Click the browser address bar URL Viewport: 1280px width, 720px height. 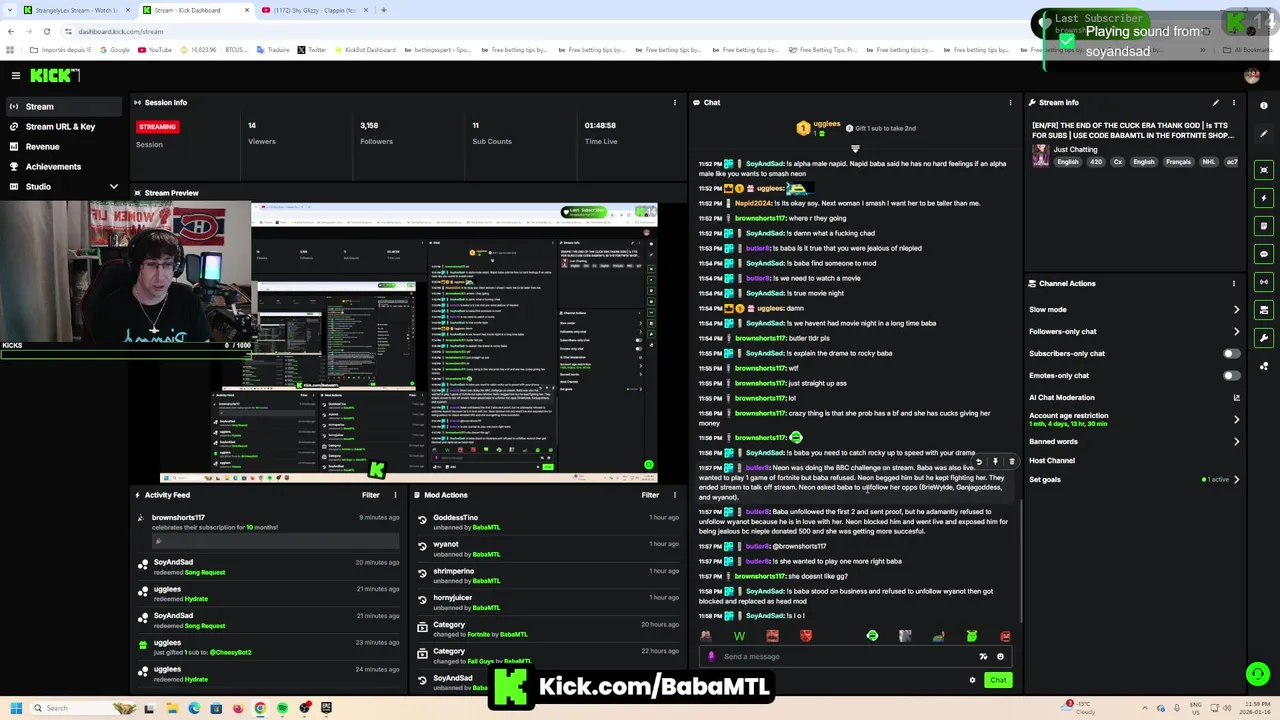pyautogui.click(x=121, y=31)
